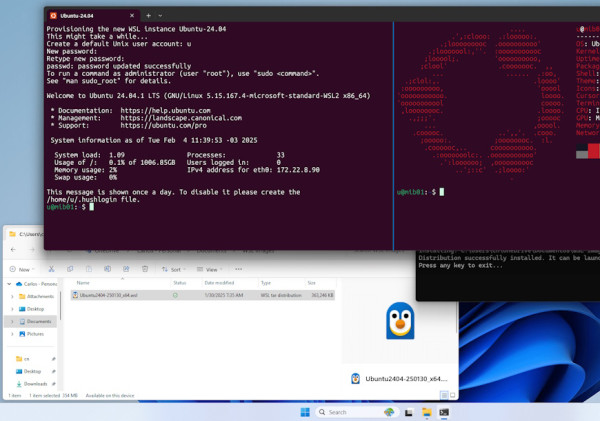Sort files by Date modified column header

(219, 283)
